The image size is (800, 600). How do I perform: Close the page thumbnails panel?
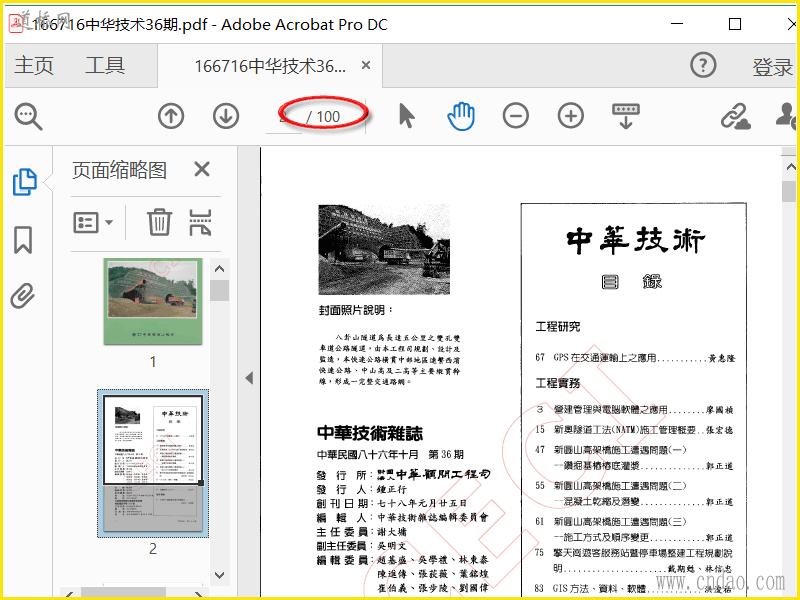tap(202, 169)
